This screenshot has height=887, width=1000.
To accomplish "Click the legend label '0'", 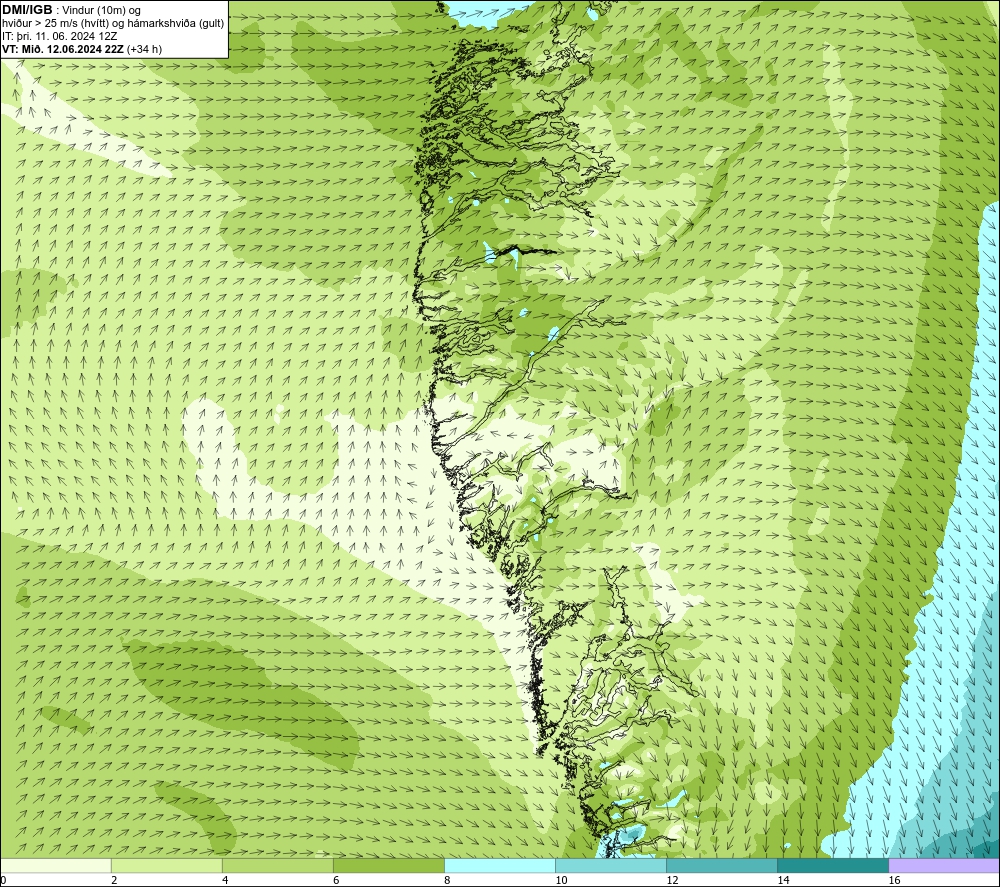I will pos(3,881).
